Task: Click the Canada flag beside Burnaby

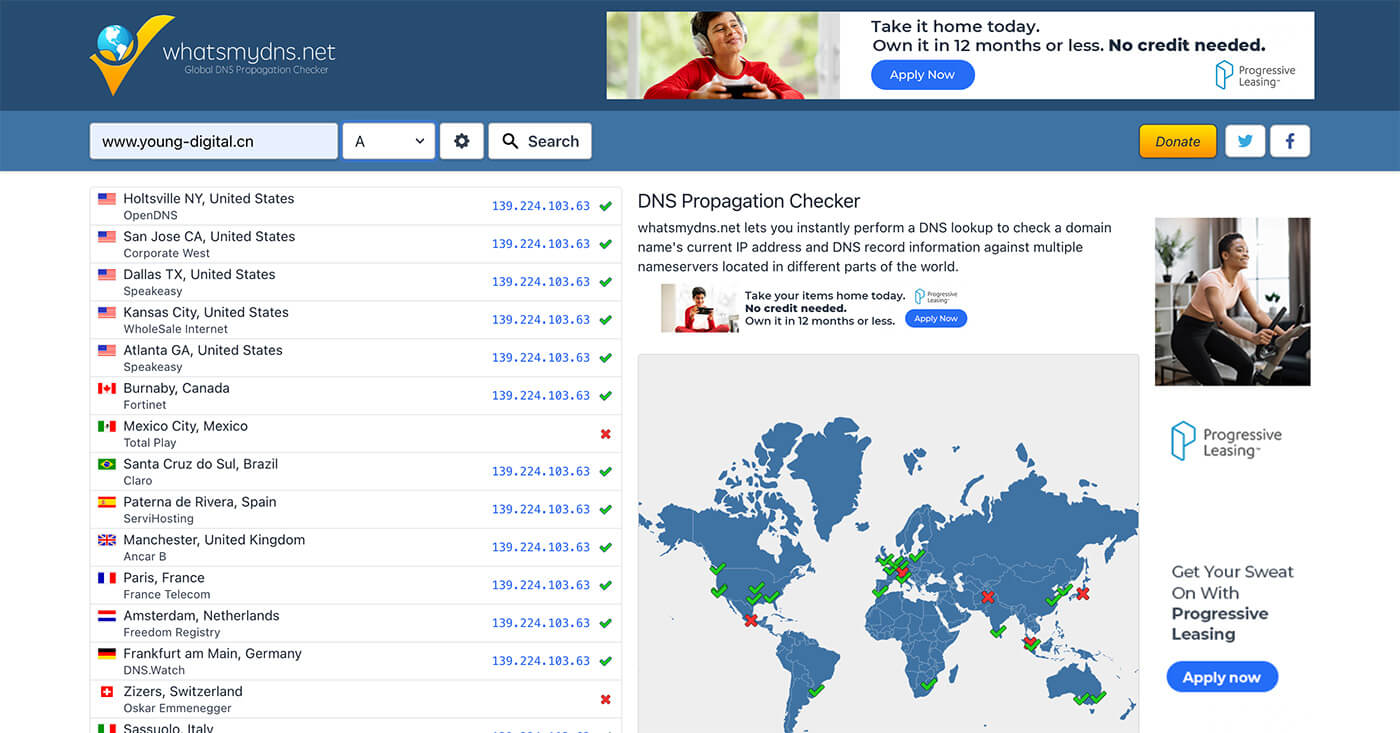Action: 107,388
